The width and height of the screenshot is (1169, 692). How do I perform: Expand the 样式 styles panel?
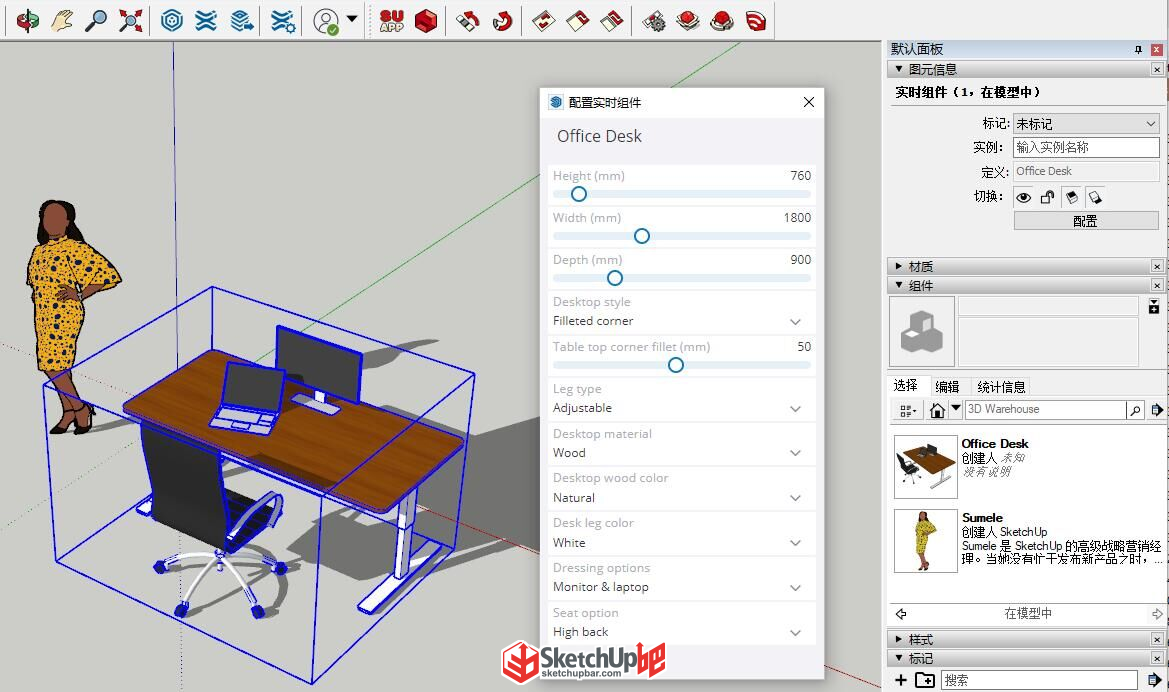point(898,639)
